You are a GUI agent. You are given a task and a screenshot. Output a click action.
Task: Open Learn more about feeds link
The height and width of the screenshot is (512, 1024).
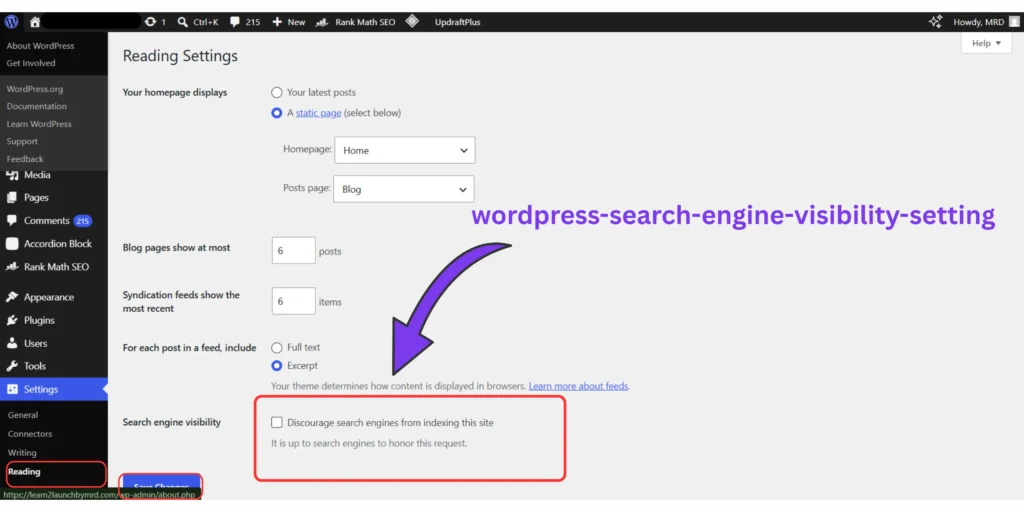click(579, 386)
